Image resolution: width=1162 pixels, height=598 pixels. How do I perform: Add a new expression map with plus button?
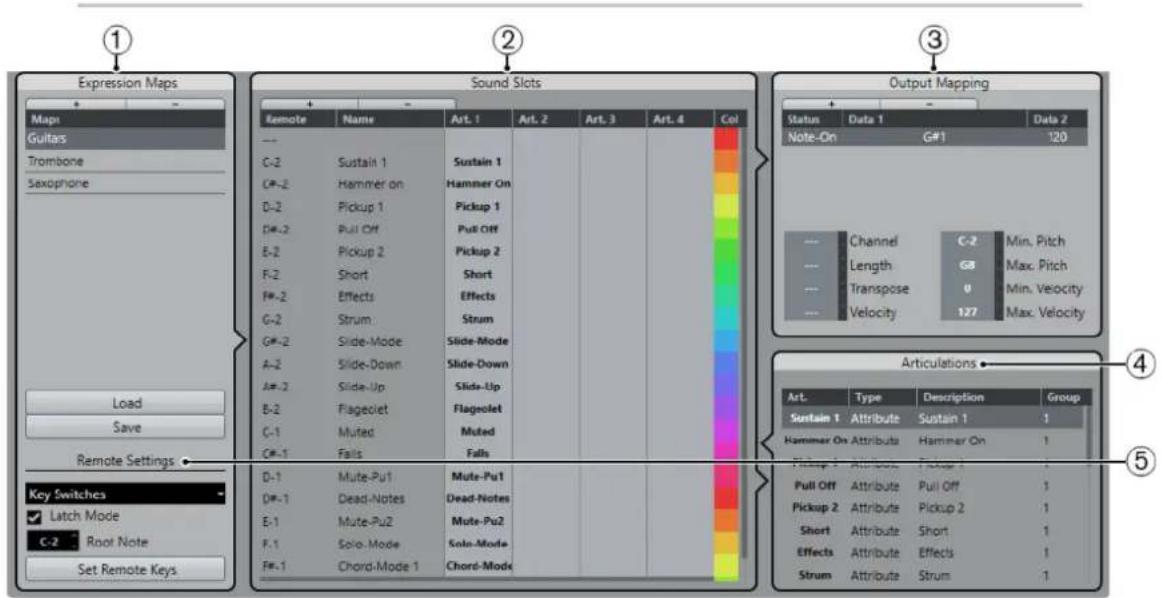[x=76, y=104]
